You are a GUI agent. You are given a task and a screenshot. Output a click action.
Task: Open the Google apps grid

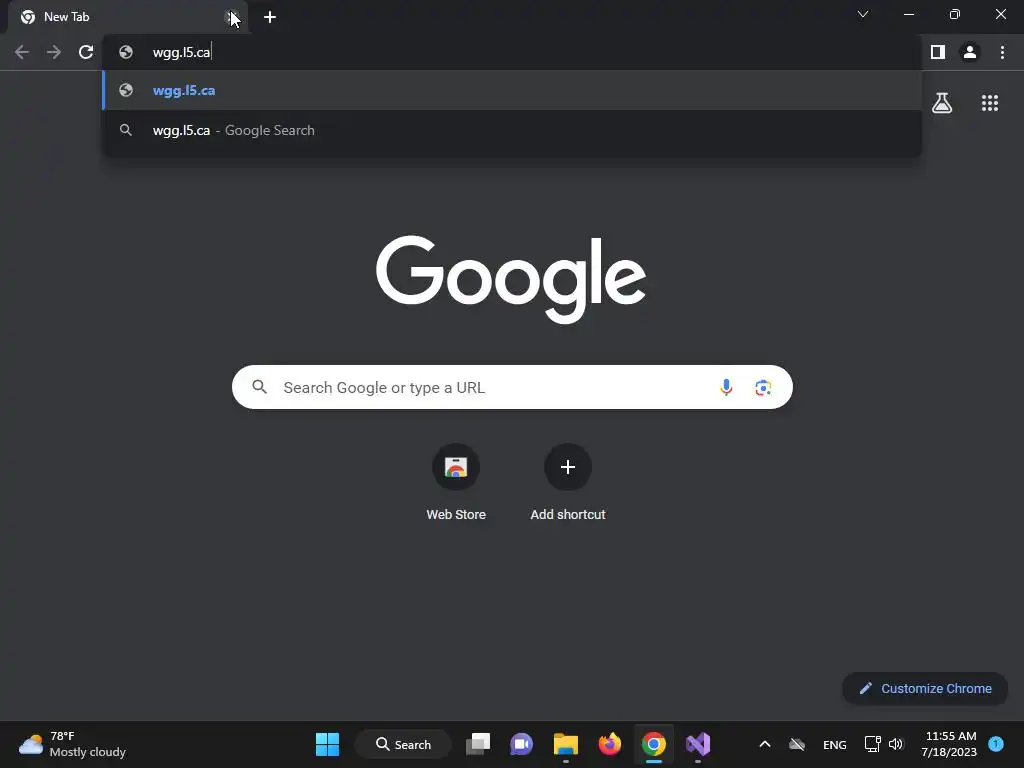click(x=990, y=103)
